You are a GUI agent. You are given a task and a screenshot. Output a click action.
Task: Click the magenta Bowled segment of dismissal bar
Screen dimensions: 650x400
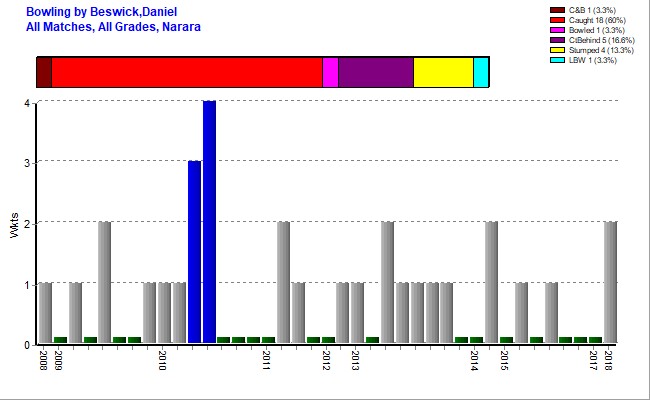[x=330, y=72]
